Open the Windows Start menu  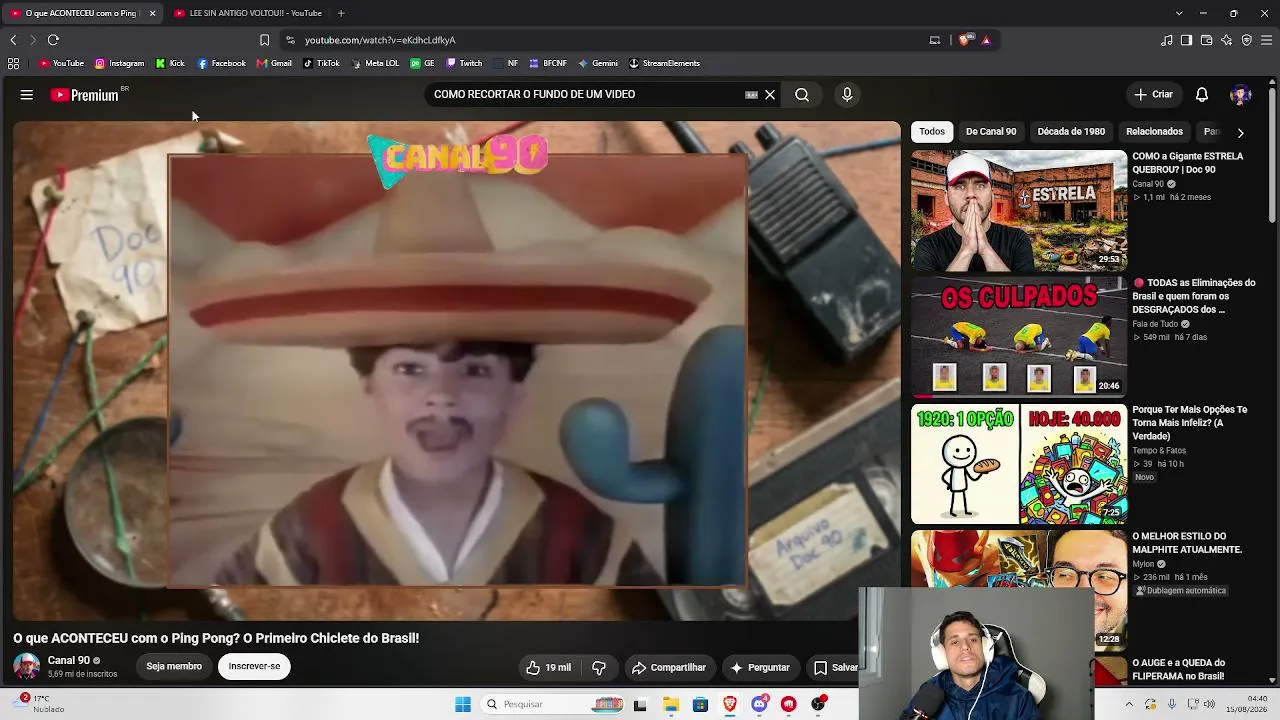(x=463, y=704)
